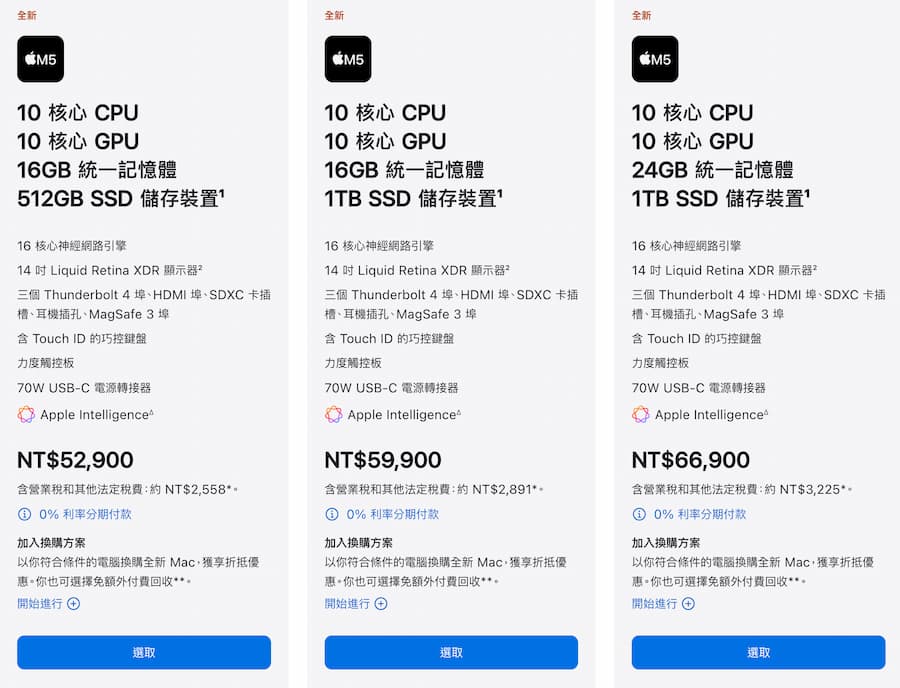Viewport: 900px width, 688px height.
Task: Select 選取 for the 512GB SSD configuration
Action: (x=143, y=651)
